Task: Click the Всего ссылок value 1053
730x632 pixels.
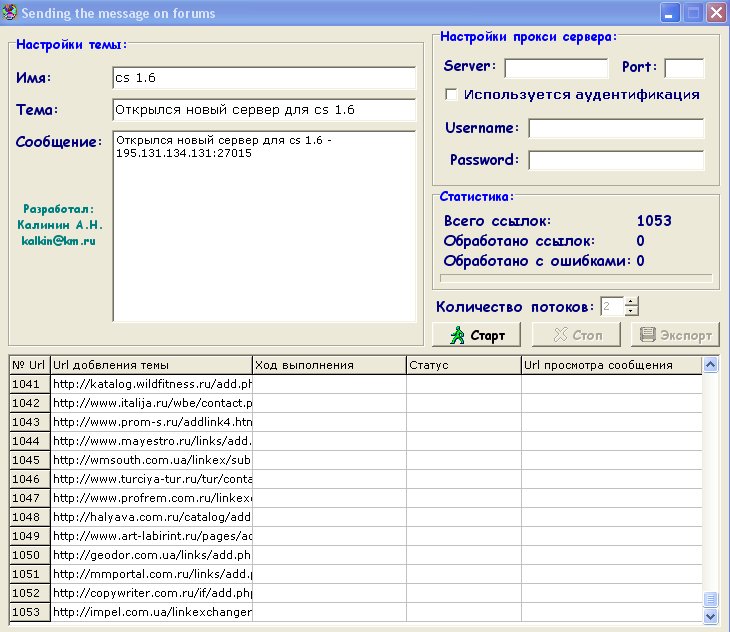Action: coord(654,221)
